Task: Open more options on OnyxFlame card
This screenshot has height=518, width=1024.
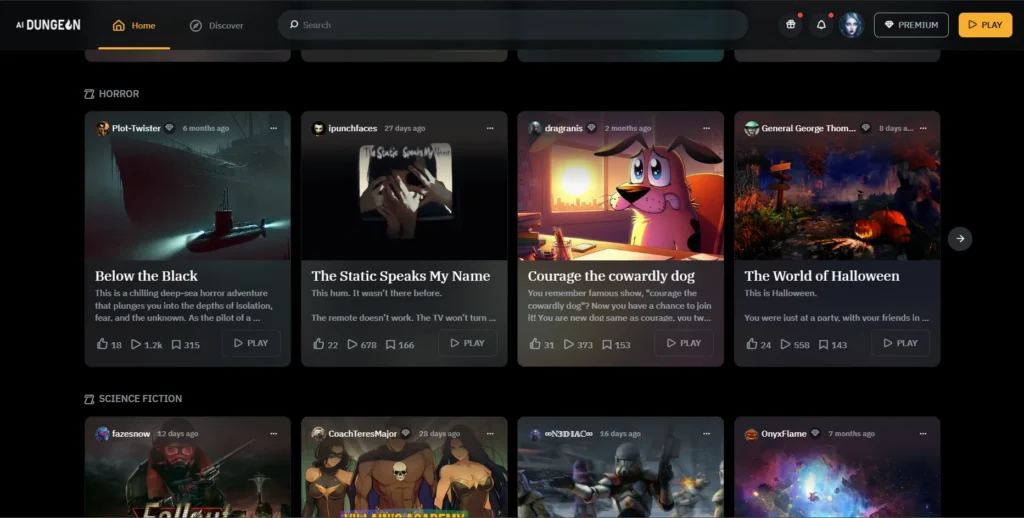Action: click(923, 433)
